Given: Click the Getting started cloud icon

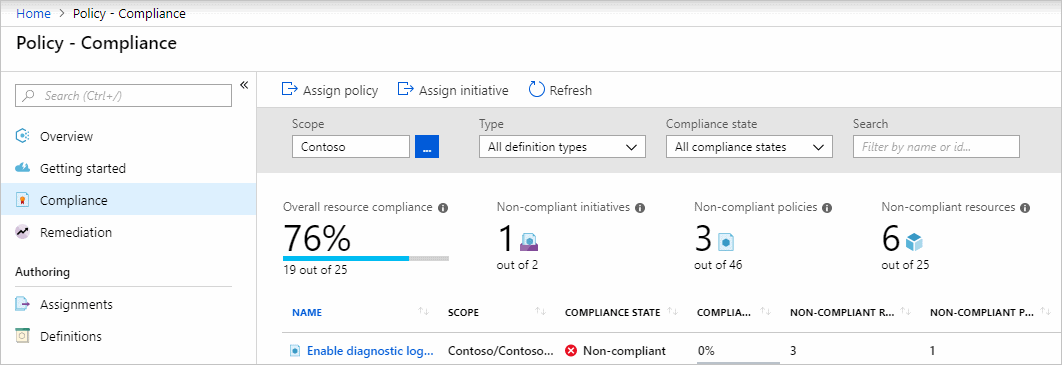Looking at the screenshot, I should [23, 168].
